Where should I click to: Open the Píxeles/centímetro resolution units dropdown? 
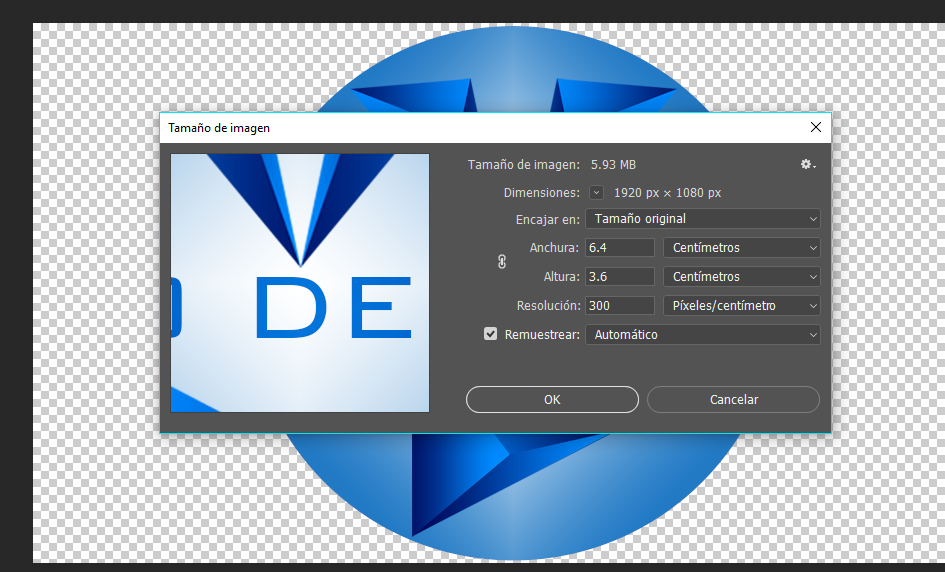point(742,306)
